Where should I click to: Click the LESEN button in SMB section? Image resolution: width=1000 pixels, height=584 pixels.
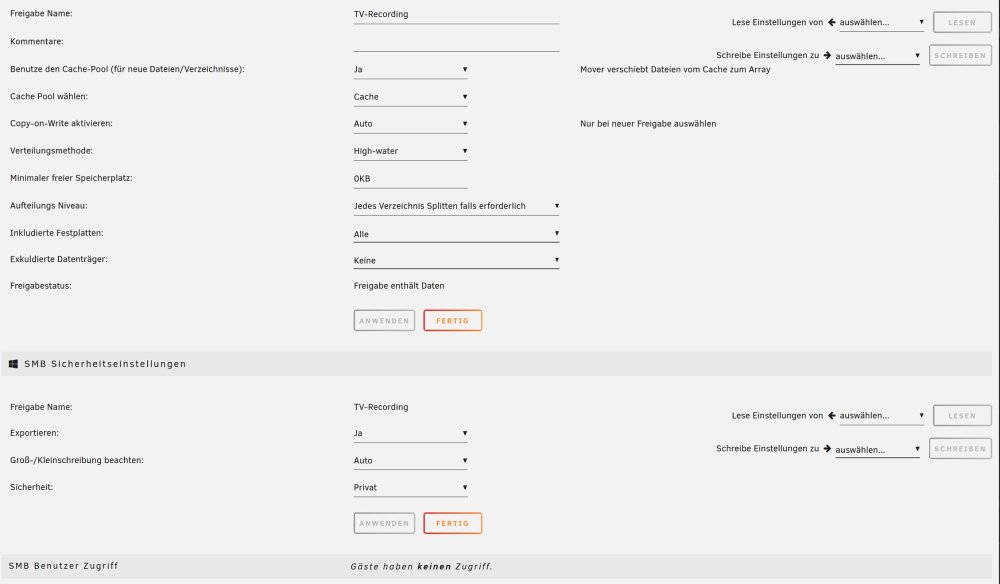coord(962,416)
